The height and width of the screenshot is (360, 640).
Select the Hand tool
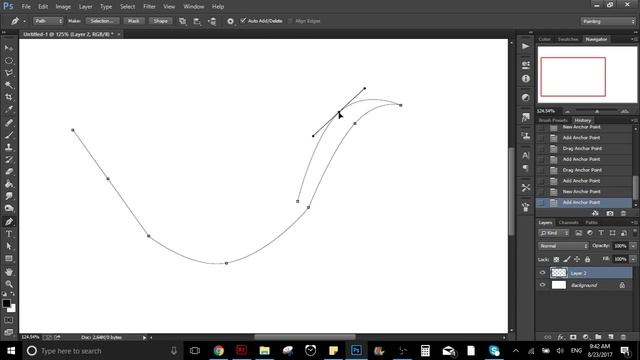(9, 272)
